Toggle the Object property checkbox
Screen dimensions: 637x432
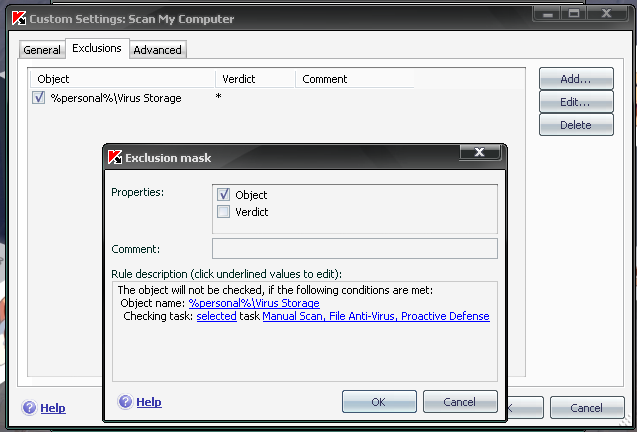[x=224, y=195]
